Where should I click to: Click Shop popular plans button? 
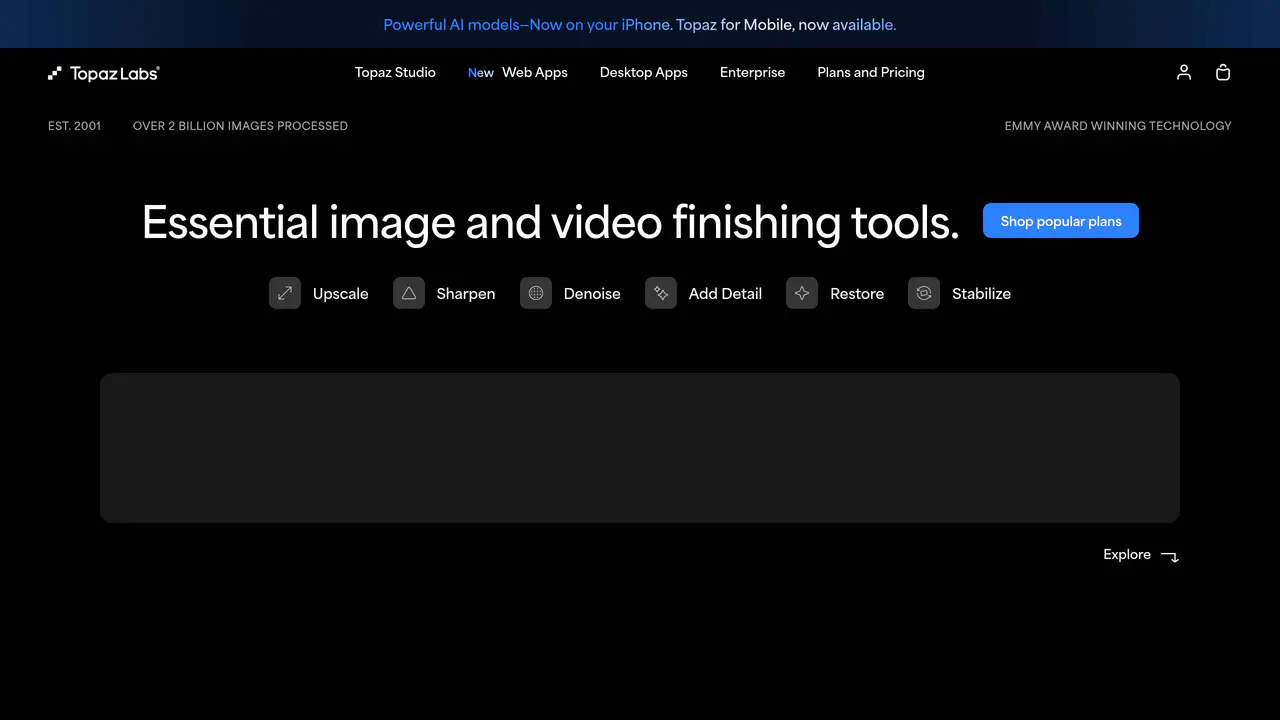click(1061, 221)
